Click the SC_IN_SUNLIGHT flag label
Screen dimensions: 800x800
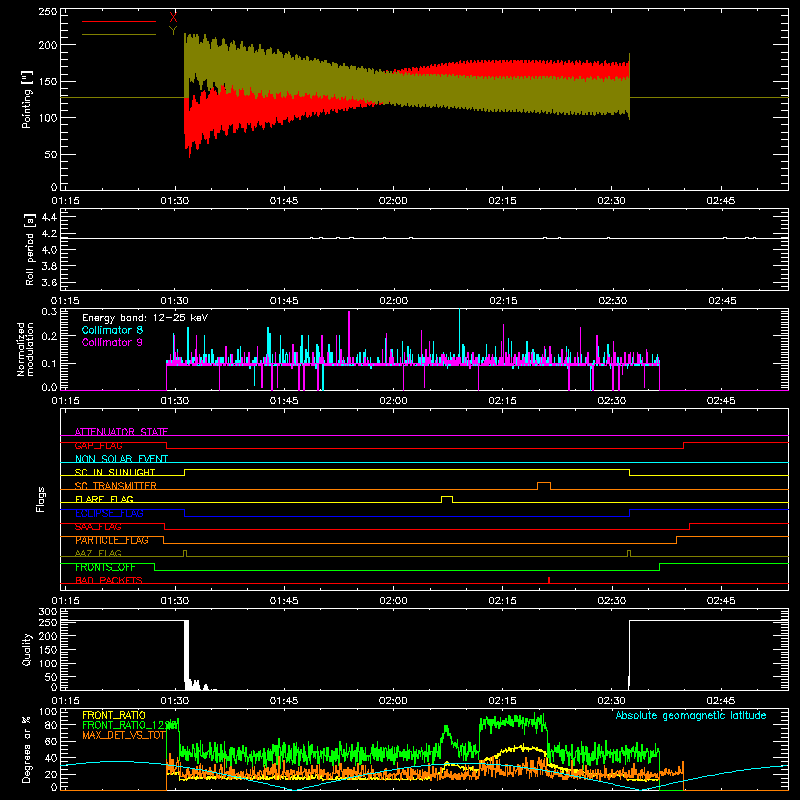tap(115, 472)
